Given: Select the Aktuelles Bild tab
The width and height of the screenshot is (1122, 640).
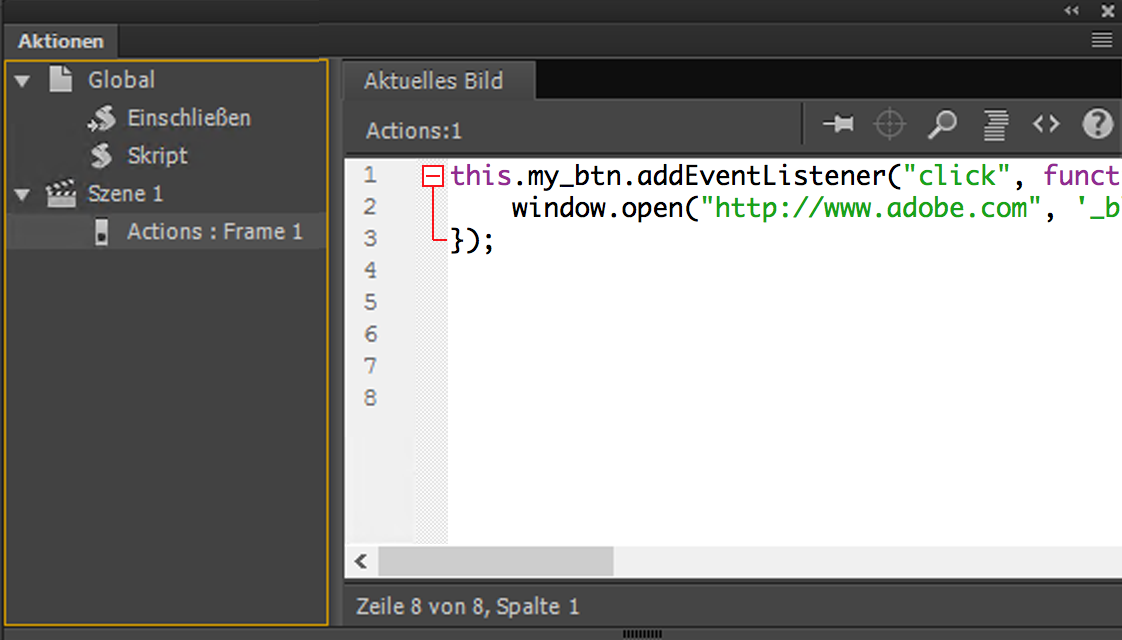Looking at the screenshot, I should tap(434, 81).
